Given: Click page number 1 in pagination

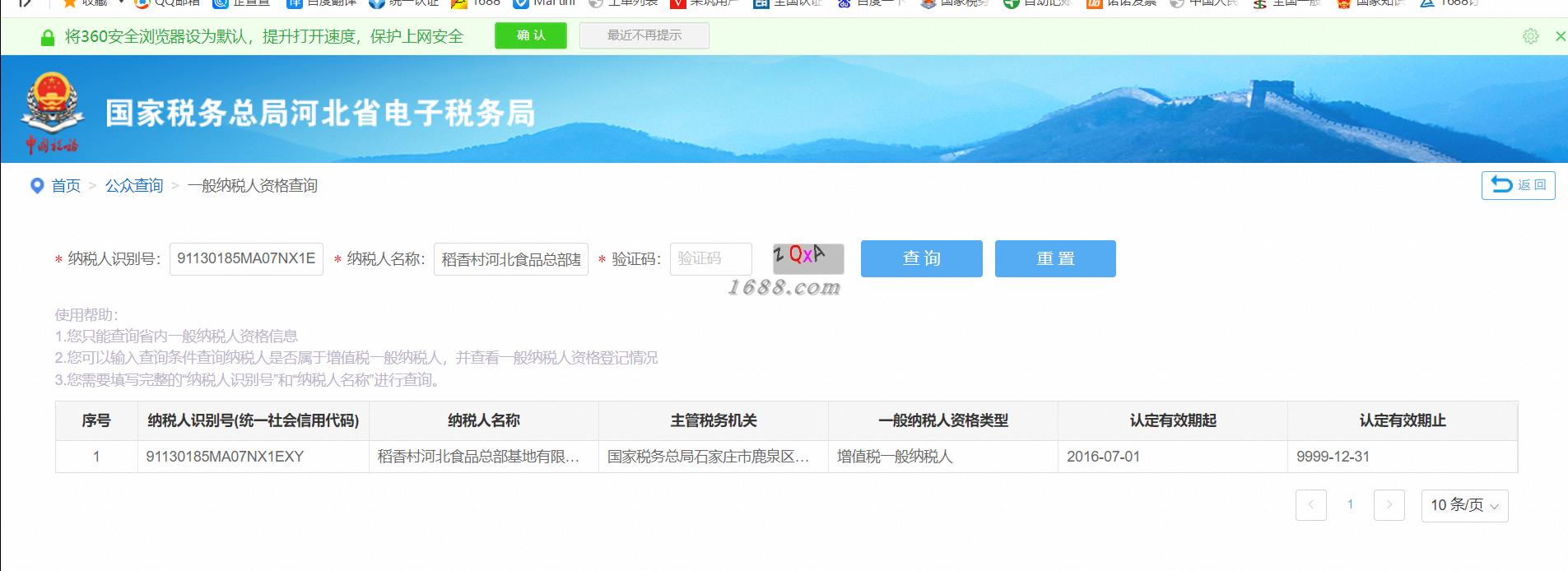Looking at the screenshot, I should (x=1350, y=505).
